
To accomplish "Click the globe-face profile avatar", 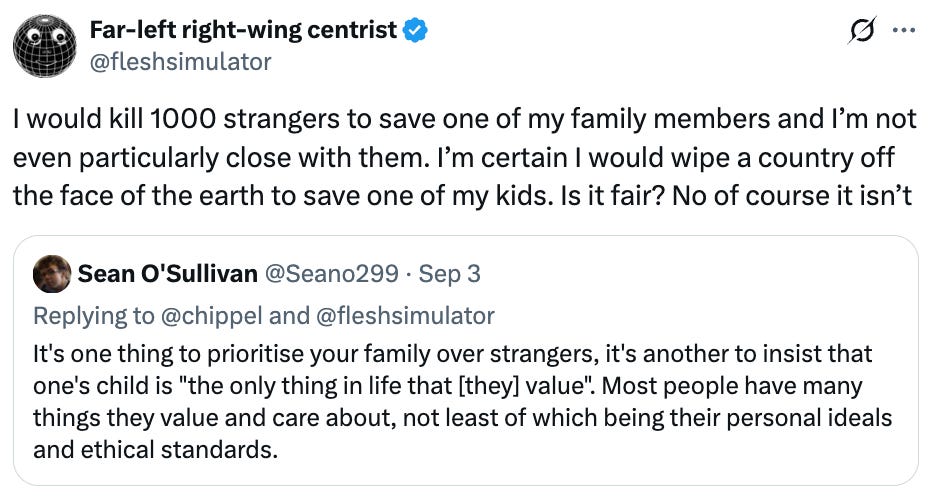I will pyautogui.click(x=44, y=45).
